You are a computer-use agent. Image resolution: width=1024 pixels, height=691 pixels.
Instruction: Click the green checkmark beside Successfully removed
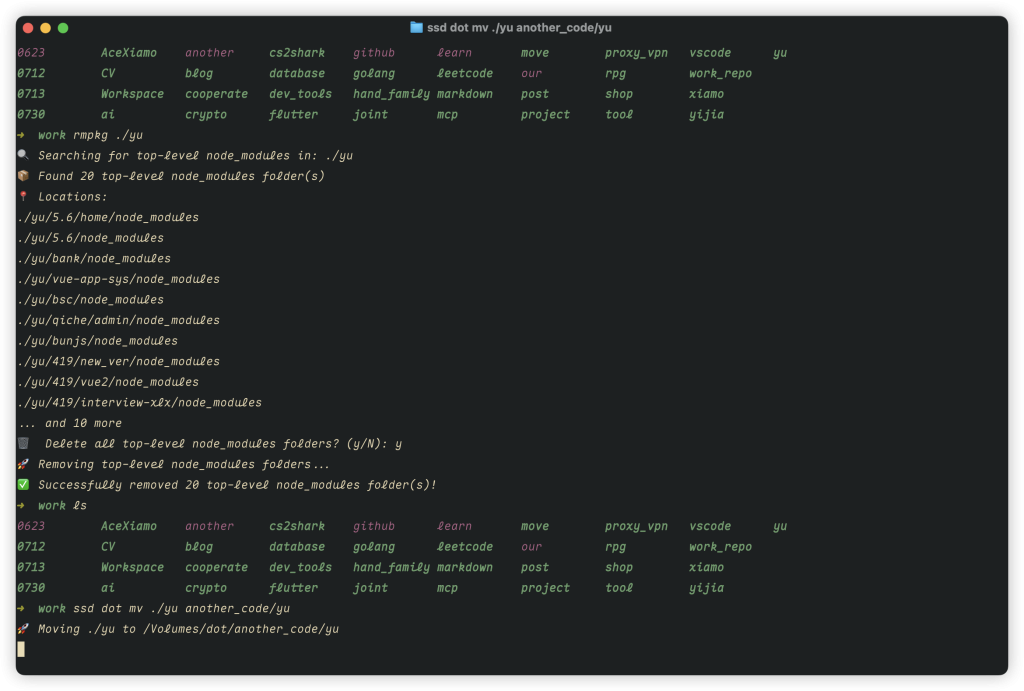click(x=23, y=485)
